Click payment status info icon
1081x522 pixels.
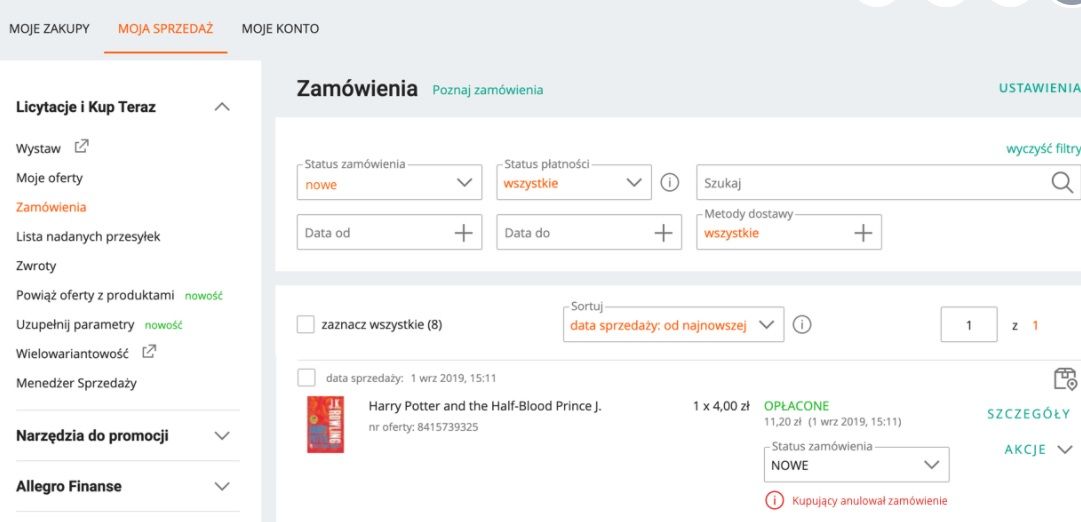click(670, 183)
